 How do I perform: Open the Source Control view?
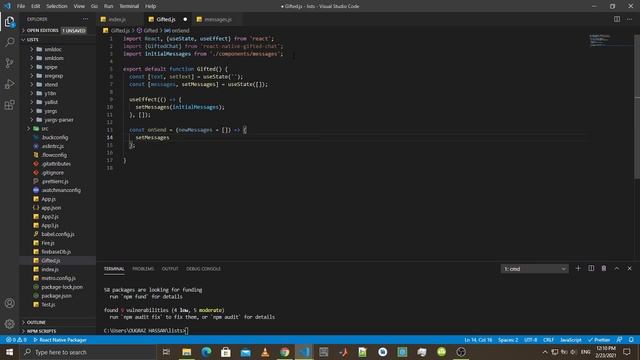coord(9,63)
